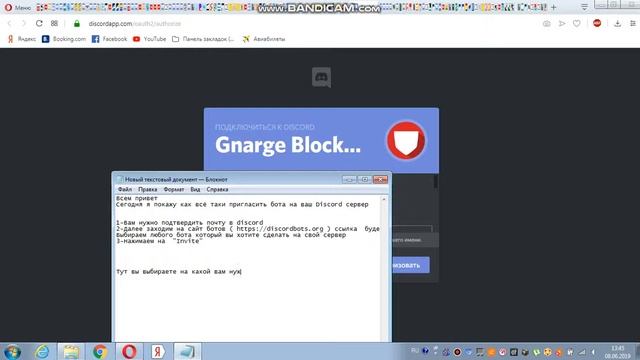Click the speaker volume tray icon

pos(593,352)
